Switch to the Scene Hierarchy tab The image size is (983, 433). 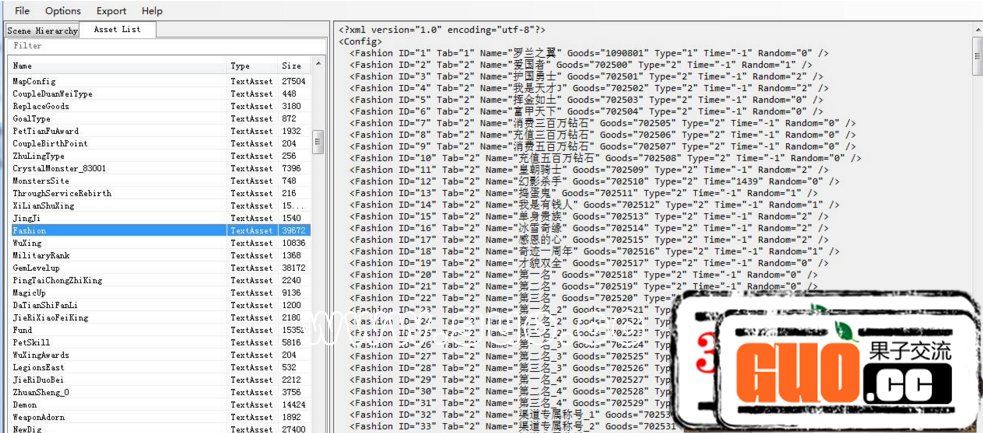[x=42, y=30]
